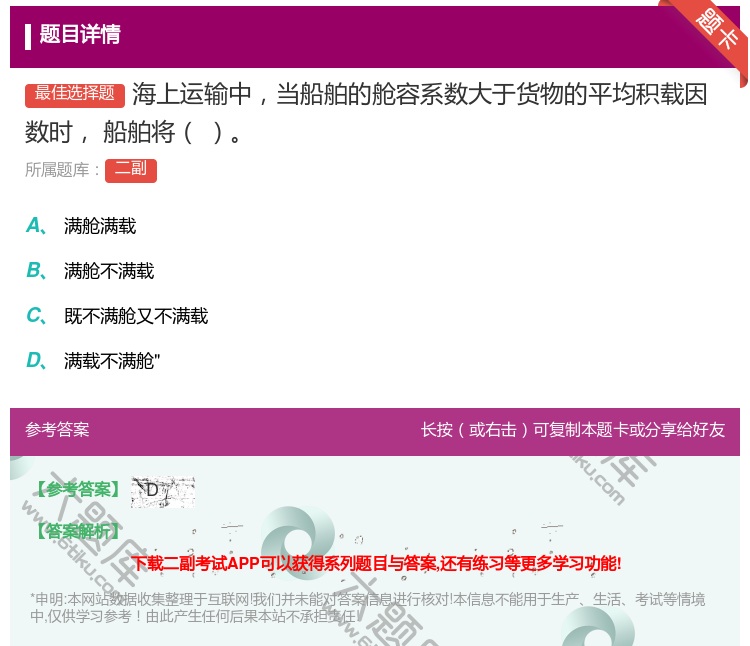The image size is (750, 646).
Task: Choose option B 满舱不满载
Action: (90, 271)
